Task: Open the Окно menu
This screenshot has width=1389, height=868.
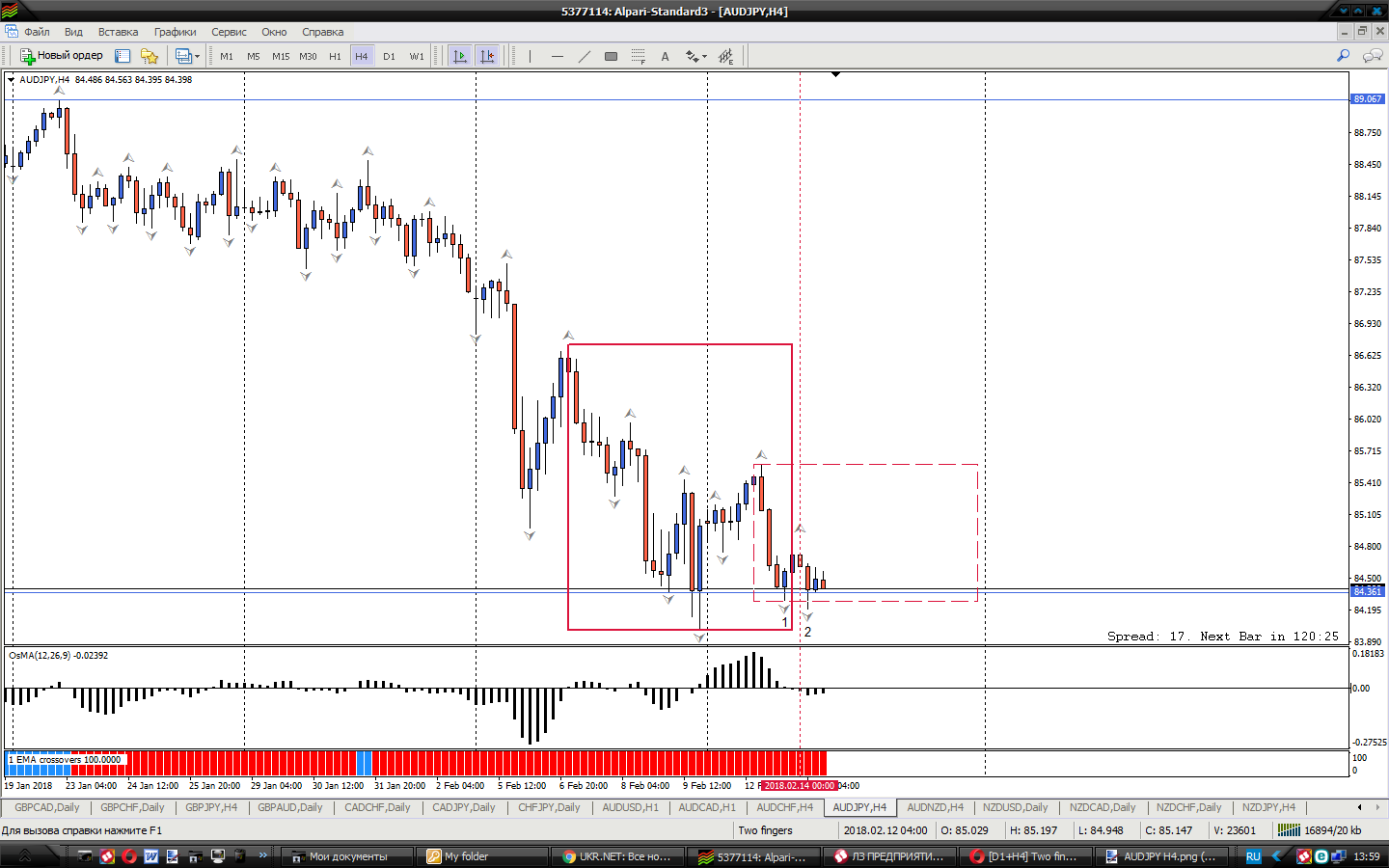Action: [274, 32]
